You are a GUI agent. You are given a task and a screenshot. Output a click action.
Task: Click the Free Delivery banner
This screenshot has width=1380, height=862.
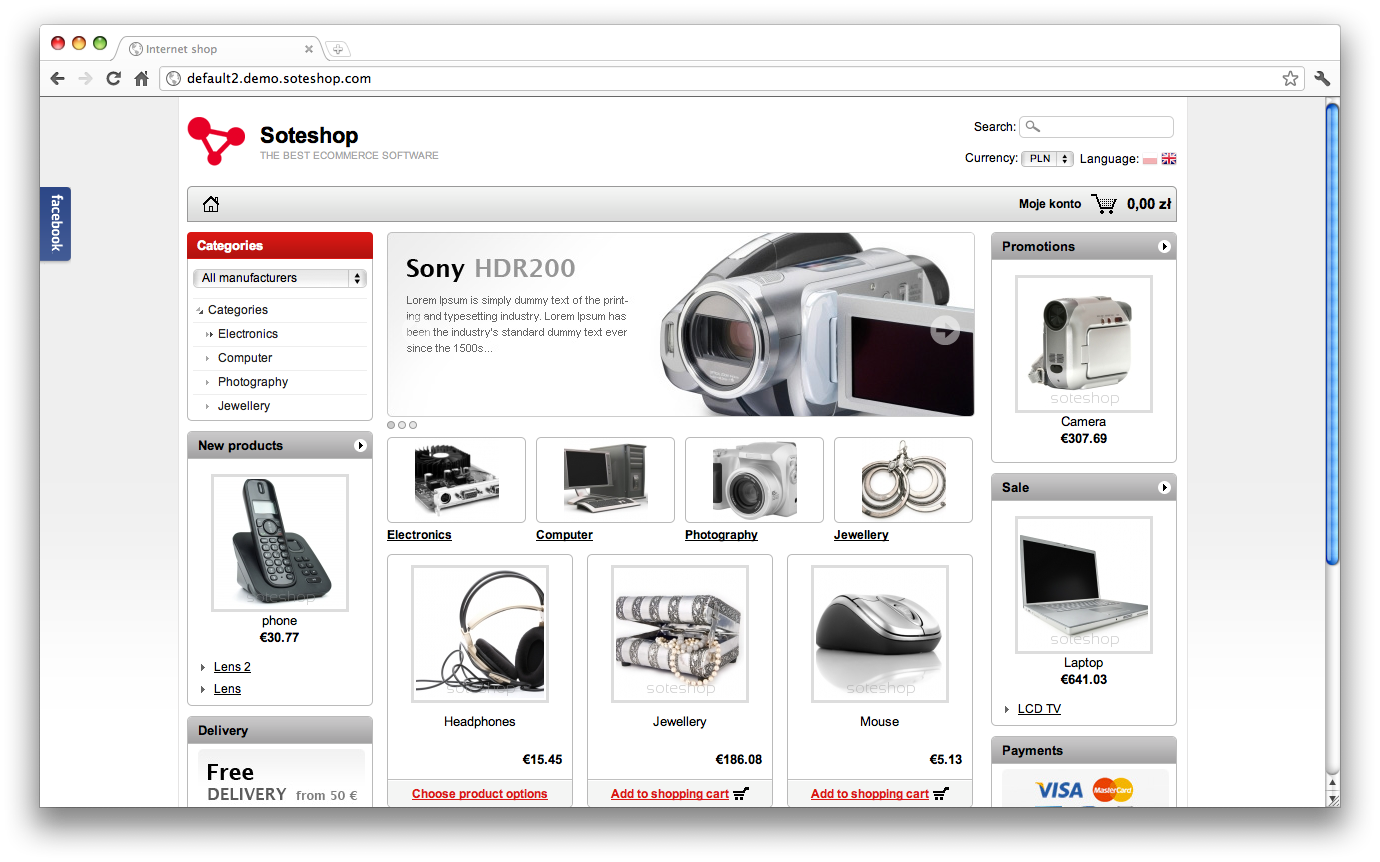(x=281, y=778)
